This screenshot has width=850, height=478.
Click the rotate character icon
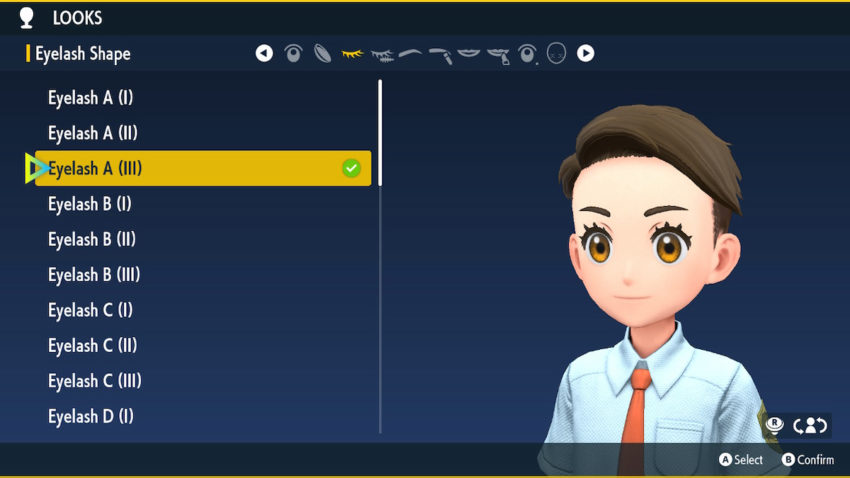coord(810,425)
